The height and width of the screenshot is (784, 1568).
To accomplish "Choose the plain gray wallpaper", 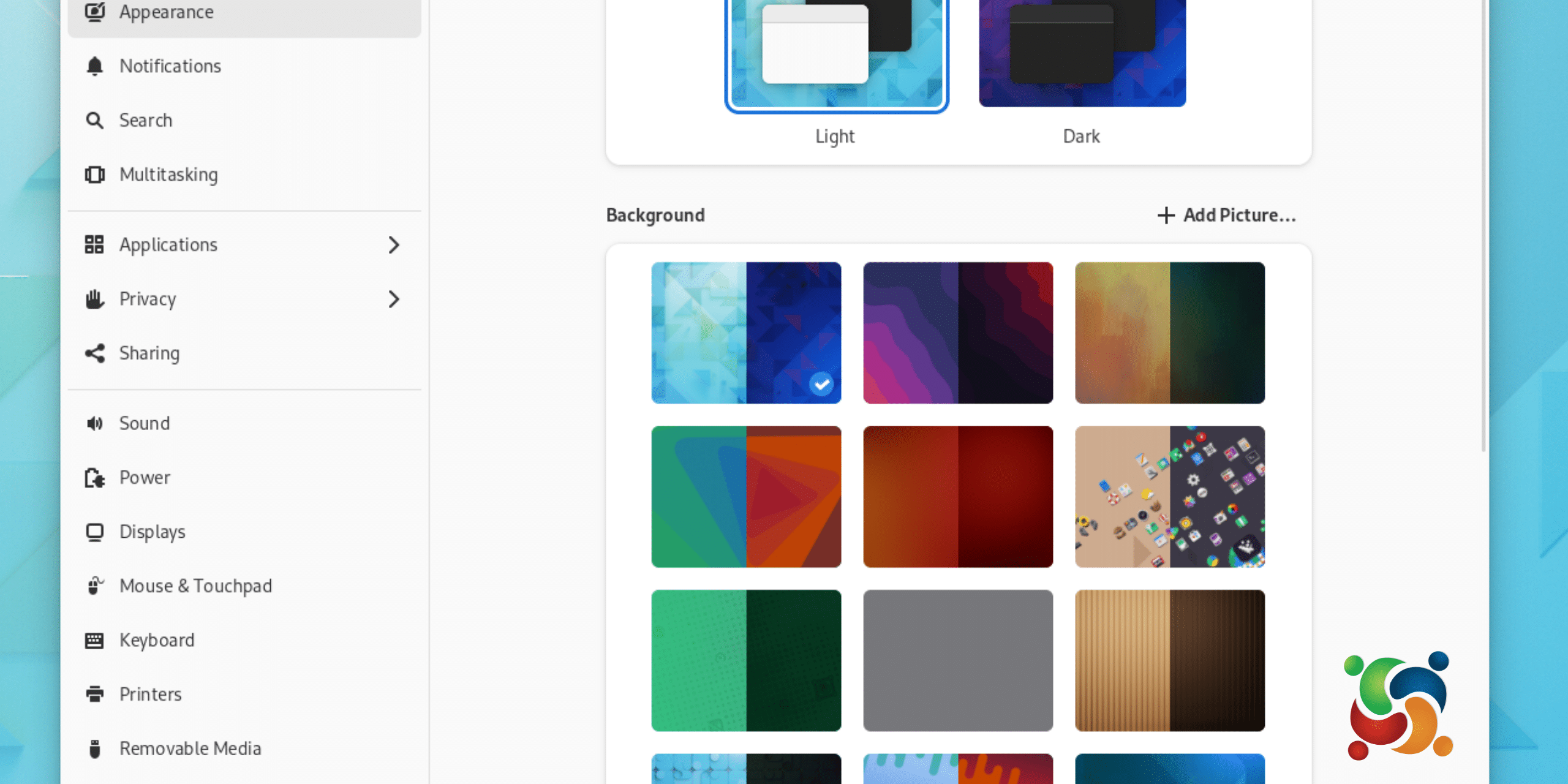I will 958,660.
